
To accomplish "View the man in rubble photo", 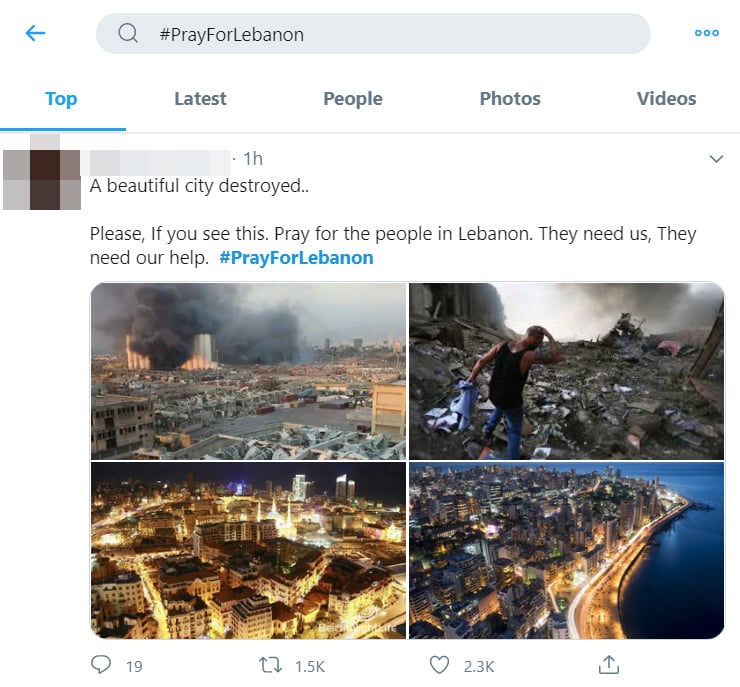I will point(566,371).
